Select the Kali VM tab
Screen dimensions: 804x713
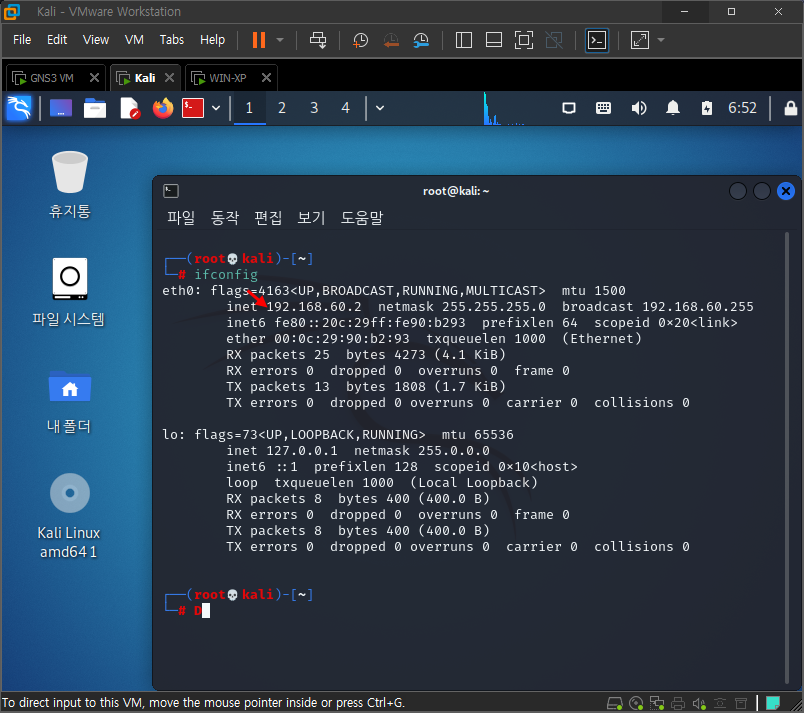click(145, 78)
